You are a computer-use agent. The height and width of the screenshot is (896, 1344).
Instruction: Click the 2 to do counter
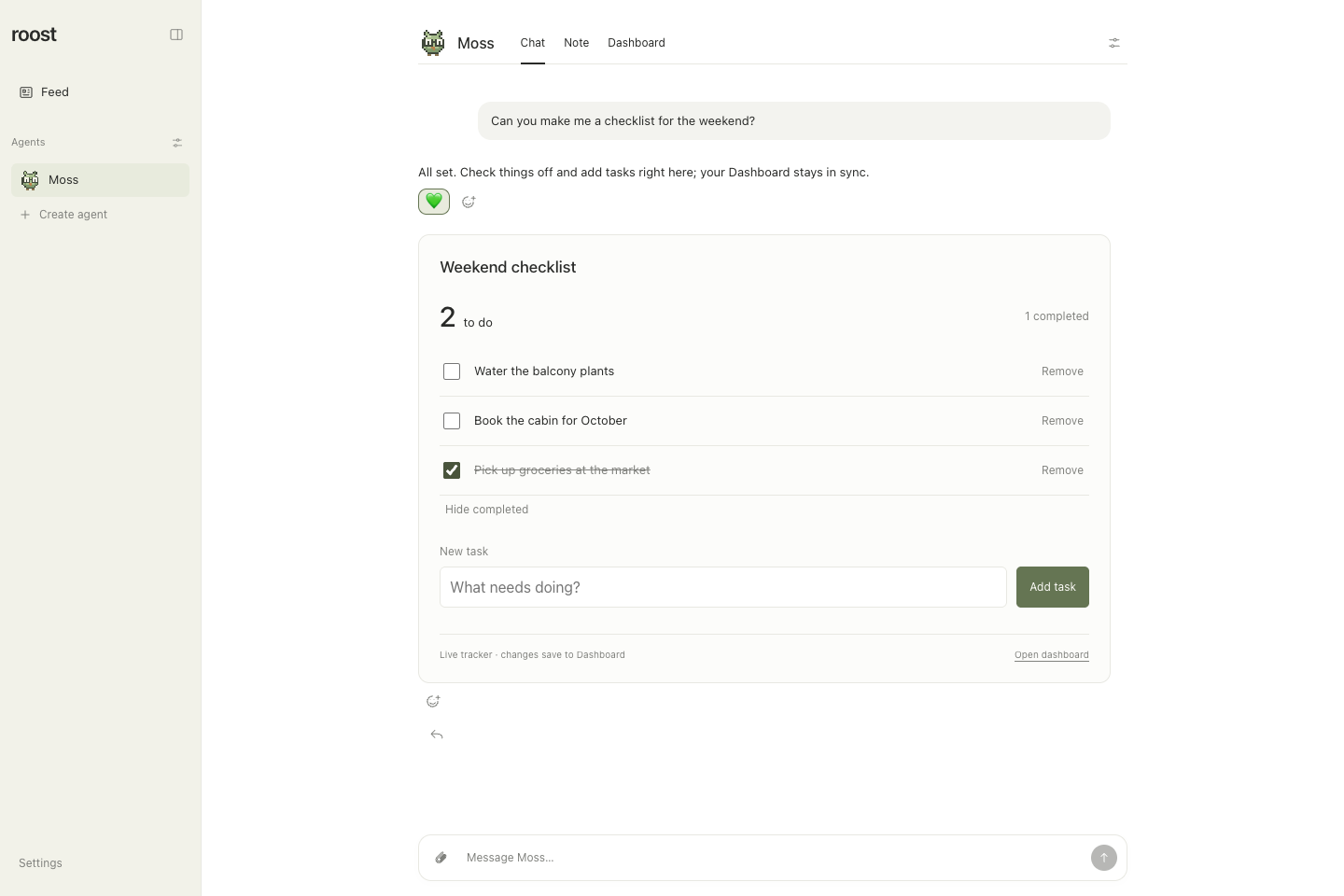(466, 317)
